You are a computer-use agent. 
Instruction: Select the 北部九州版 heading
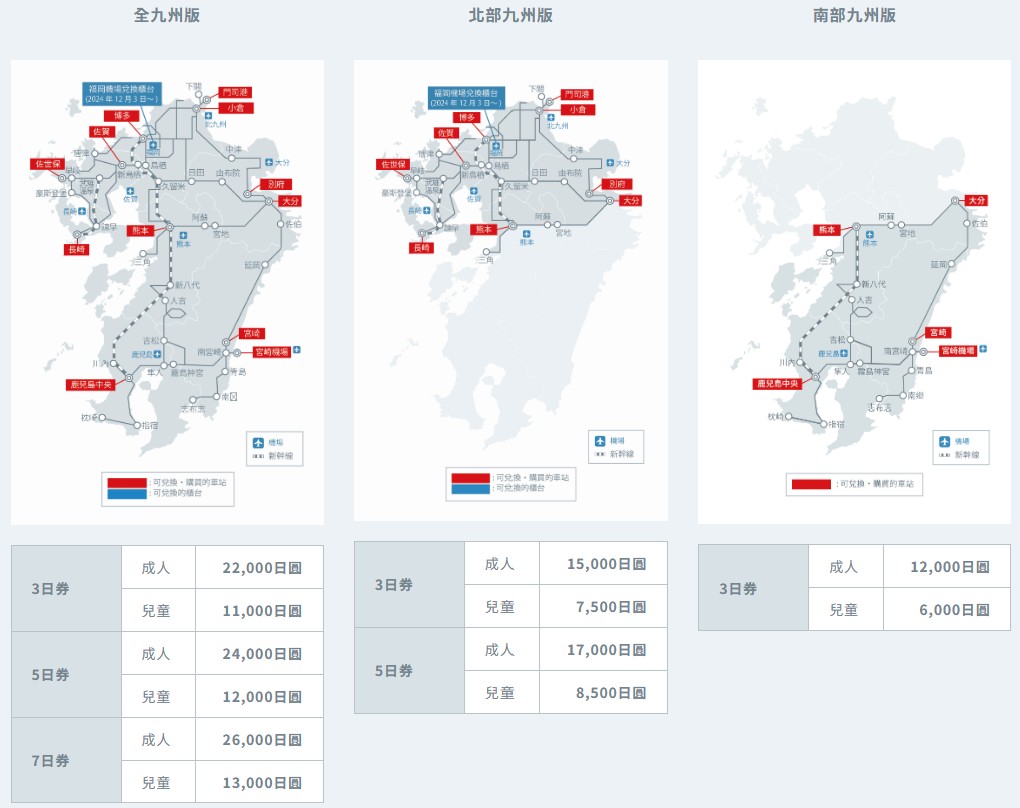(x=511, y=15)
